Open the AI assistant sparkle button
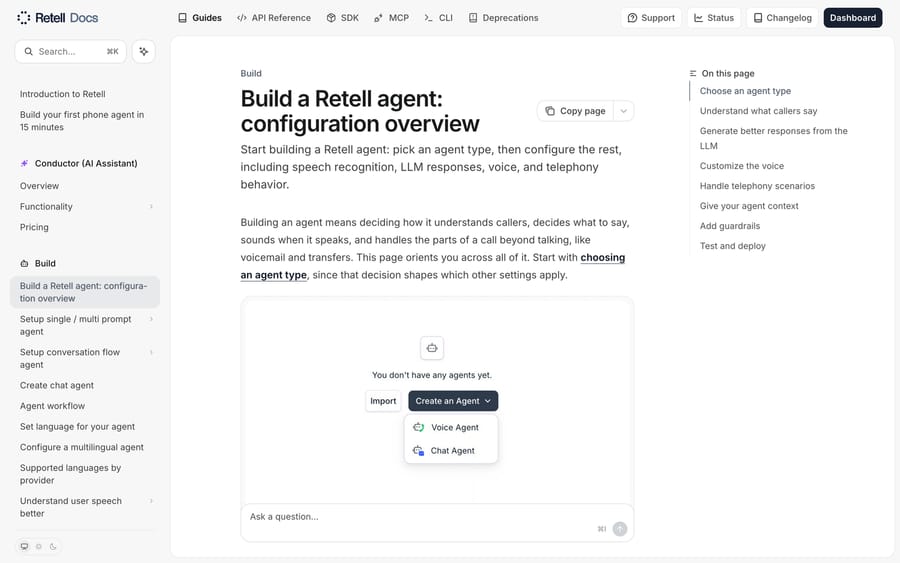This screenshot has height=563, width=900. [x=143, y=52]
